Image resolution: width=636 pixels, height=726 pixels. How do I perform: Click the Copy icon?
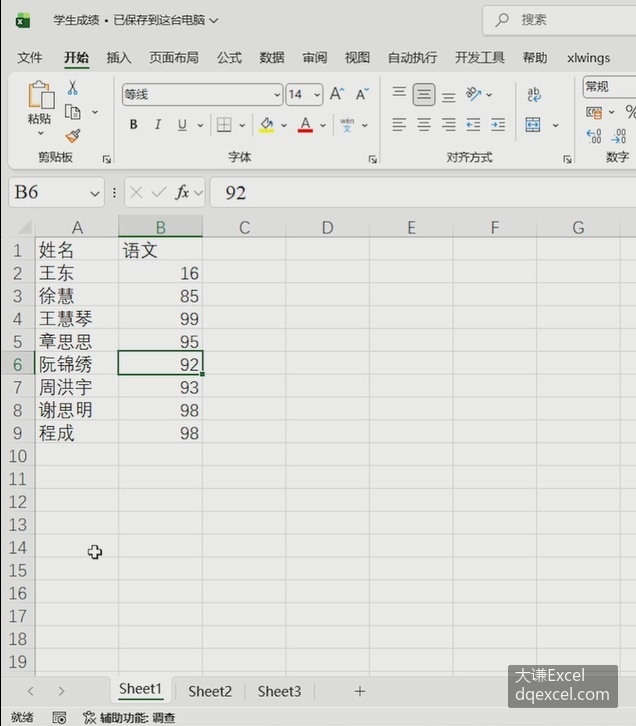tap(73, 112)
